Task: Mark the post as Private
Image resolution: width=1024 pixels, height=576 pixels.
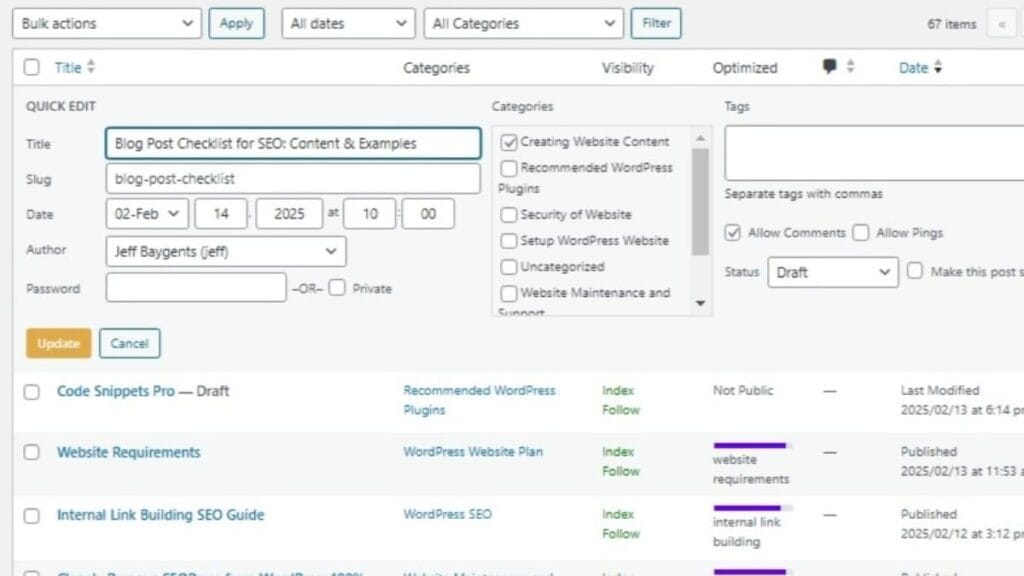Action: tap(337, 288)
